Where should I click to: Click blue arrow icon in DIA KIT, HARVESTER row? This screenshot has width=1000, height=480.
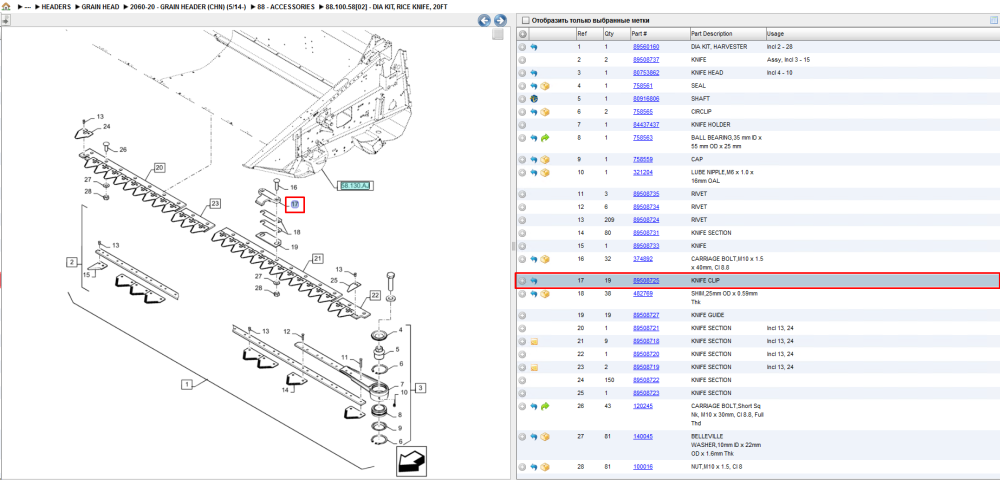[534, 47]
